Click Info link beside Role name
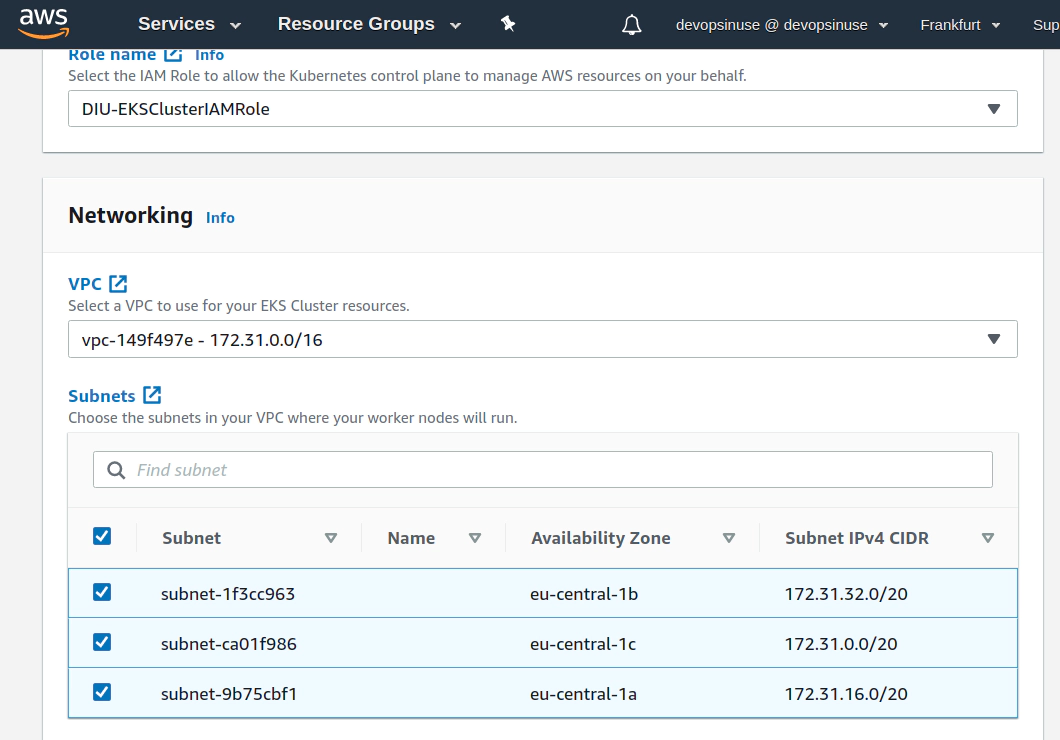The image size is (1060, 740). [210, 55]
